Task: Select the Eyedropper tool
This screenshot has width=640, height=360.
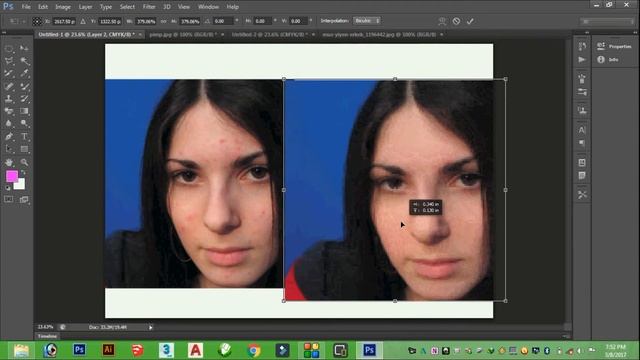Action: click(24, 73)
